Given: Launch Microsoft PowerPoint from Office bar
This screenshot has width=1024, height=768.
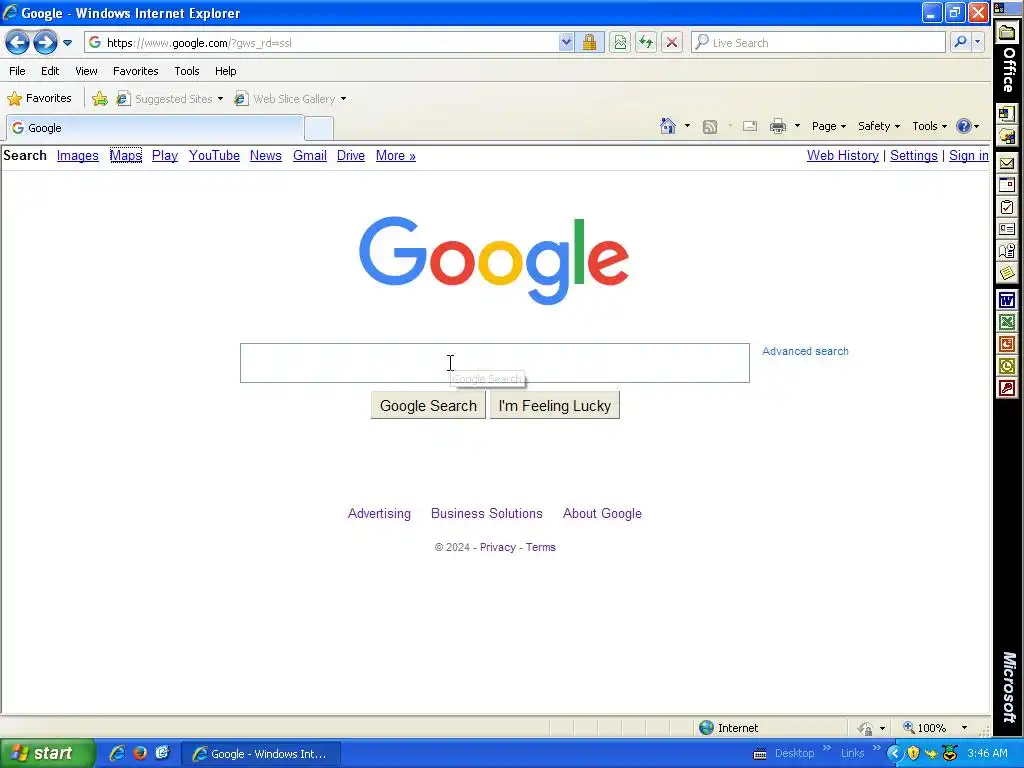Looking at the screenshot, I should coord(1007,344).
